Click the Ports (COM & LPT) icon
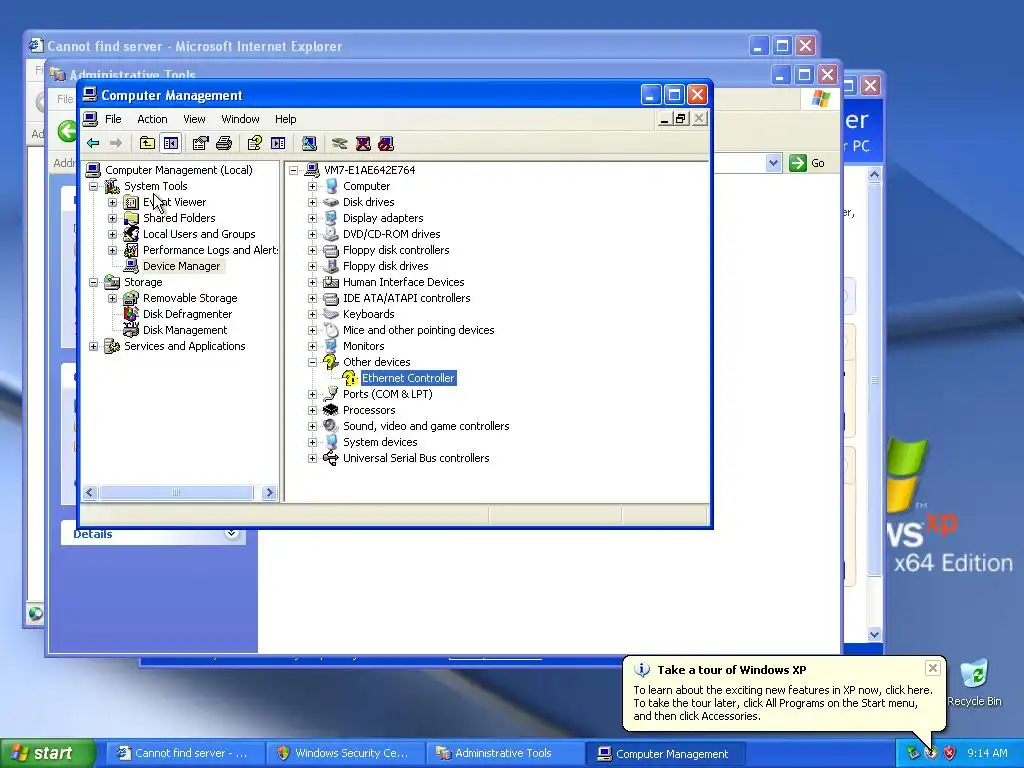Screen dimensions: 1024x768 pyautogui.click(x=331, y=394)
